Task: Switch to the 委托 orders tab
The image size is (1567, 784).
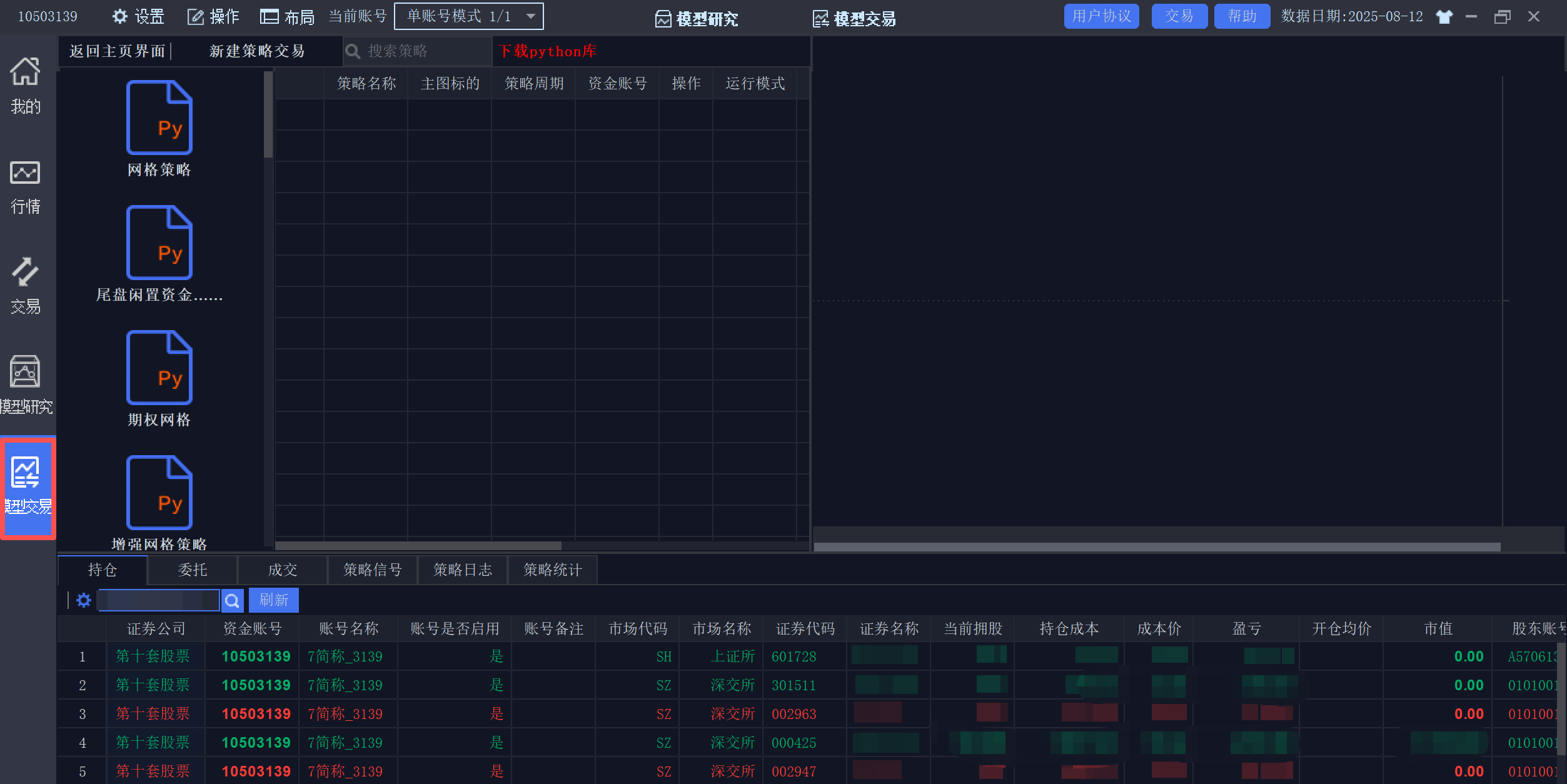Action: pyautogui.click(x=192, y=570)
